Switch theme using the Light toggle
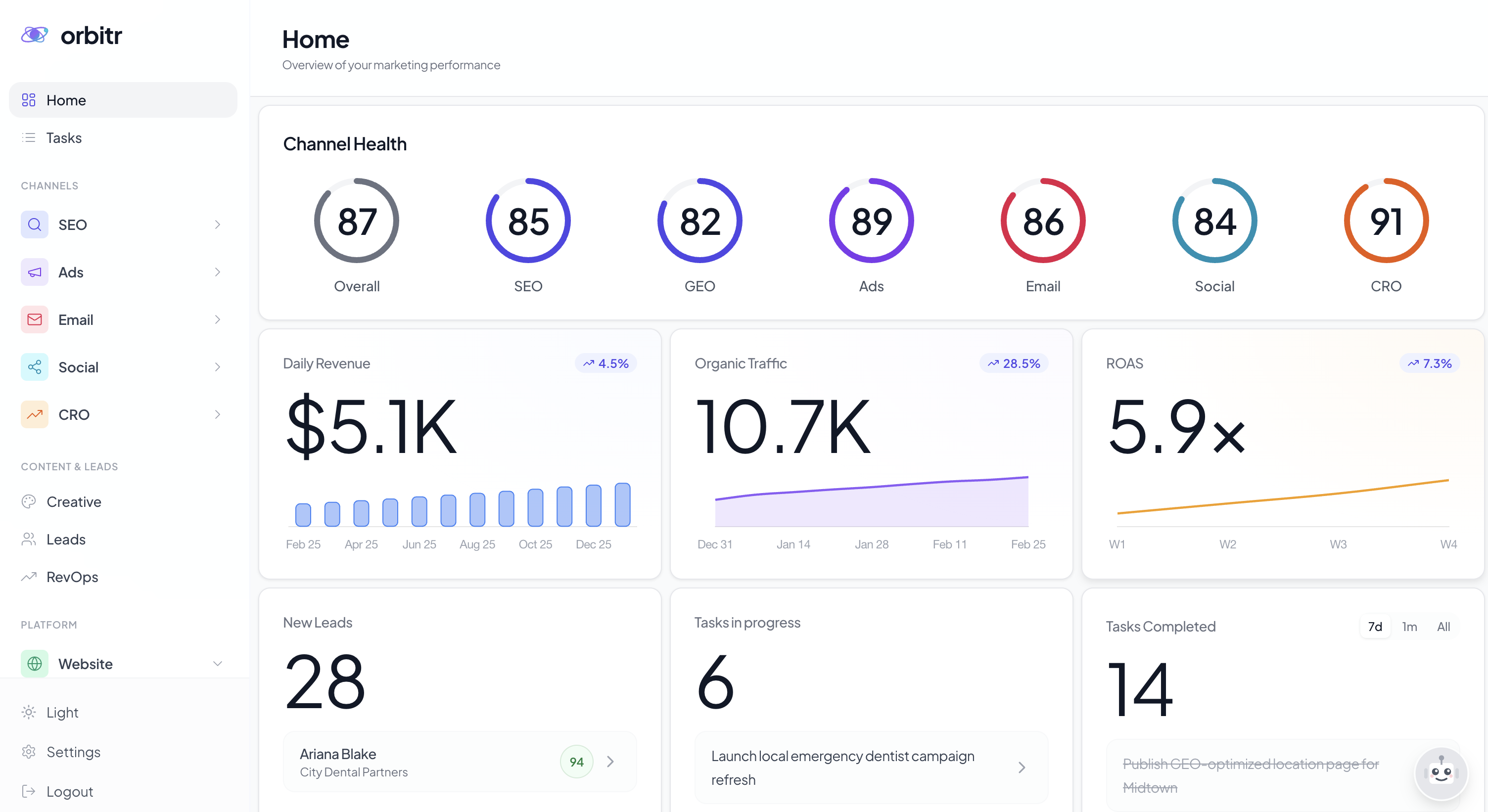Viewport: 1488px width, 812px height. (62, 712)
